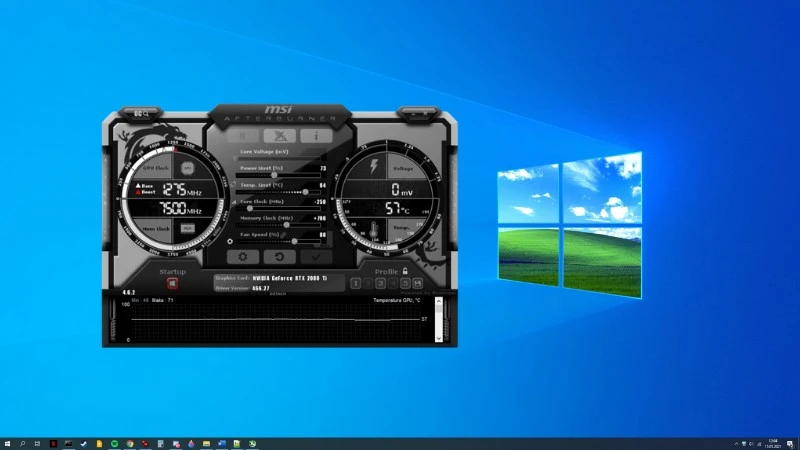Open volume control in system tray
Screen dimensions: 800x450
coord(751,444)
